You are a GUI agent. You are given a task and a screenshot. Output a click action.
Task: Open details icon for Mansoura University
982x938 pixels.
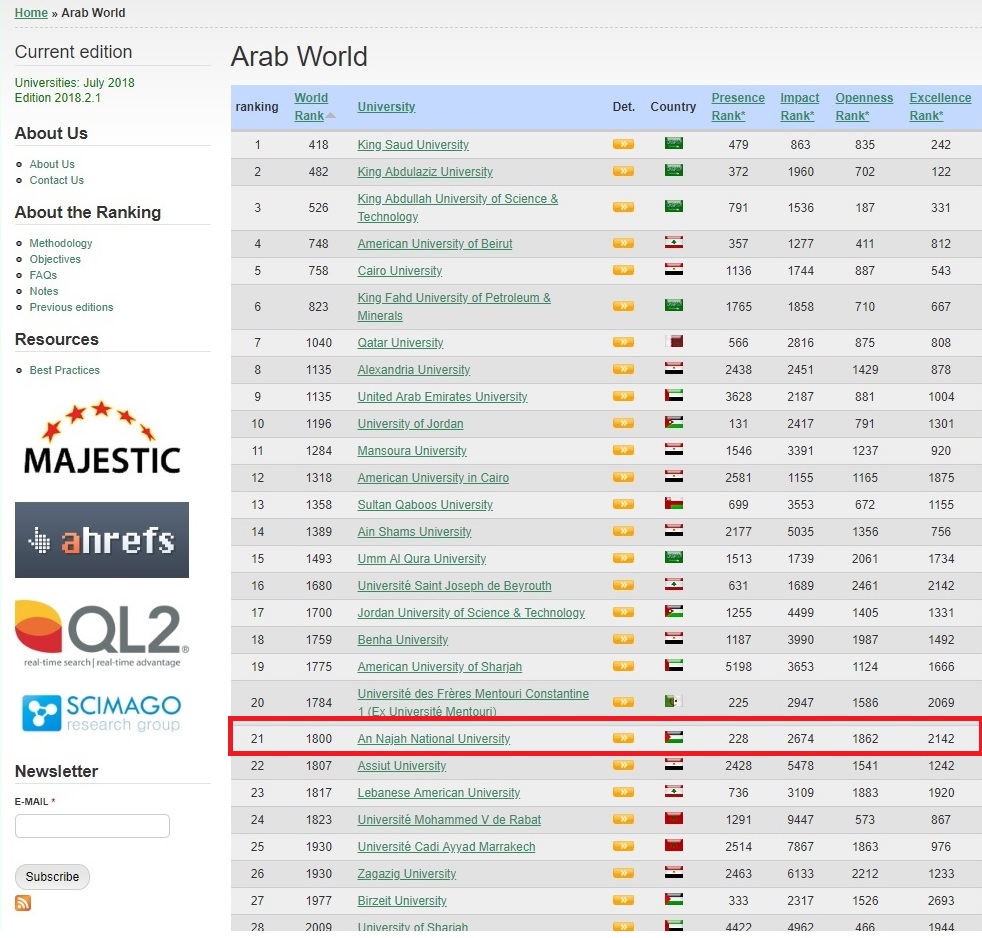click(x=623, y=450)
